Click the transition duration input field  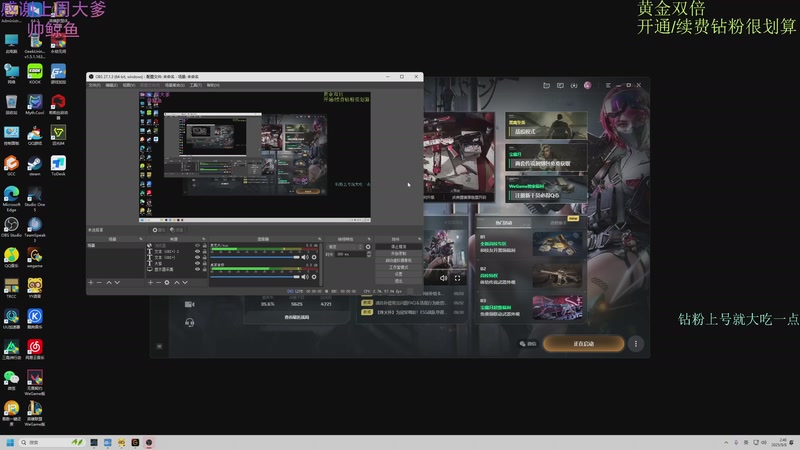[x=349, y=254]
